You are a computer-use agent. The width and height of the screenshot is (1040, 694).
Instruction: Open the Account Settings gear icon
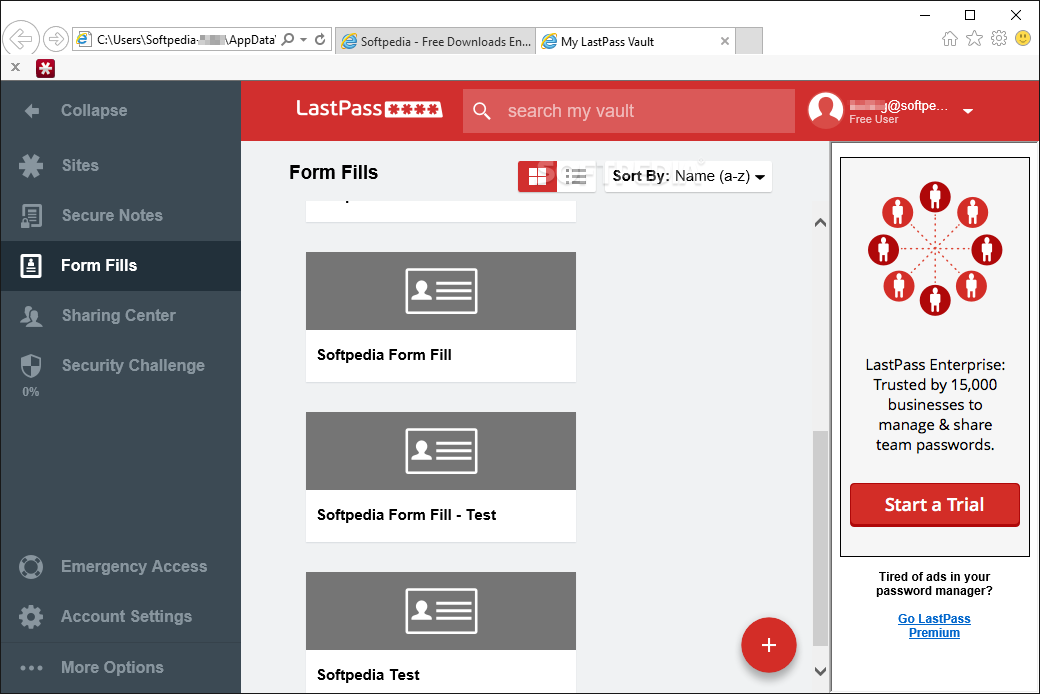coord(31,616)
